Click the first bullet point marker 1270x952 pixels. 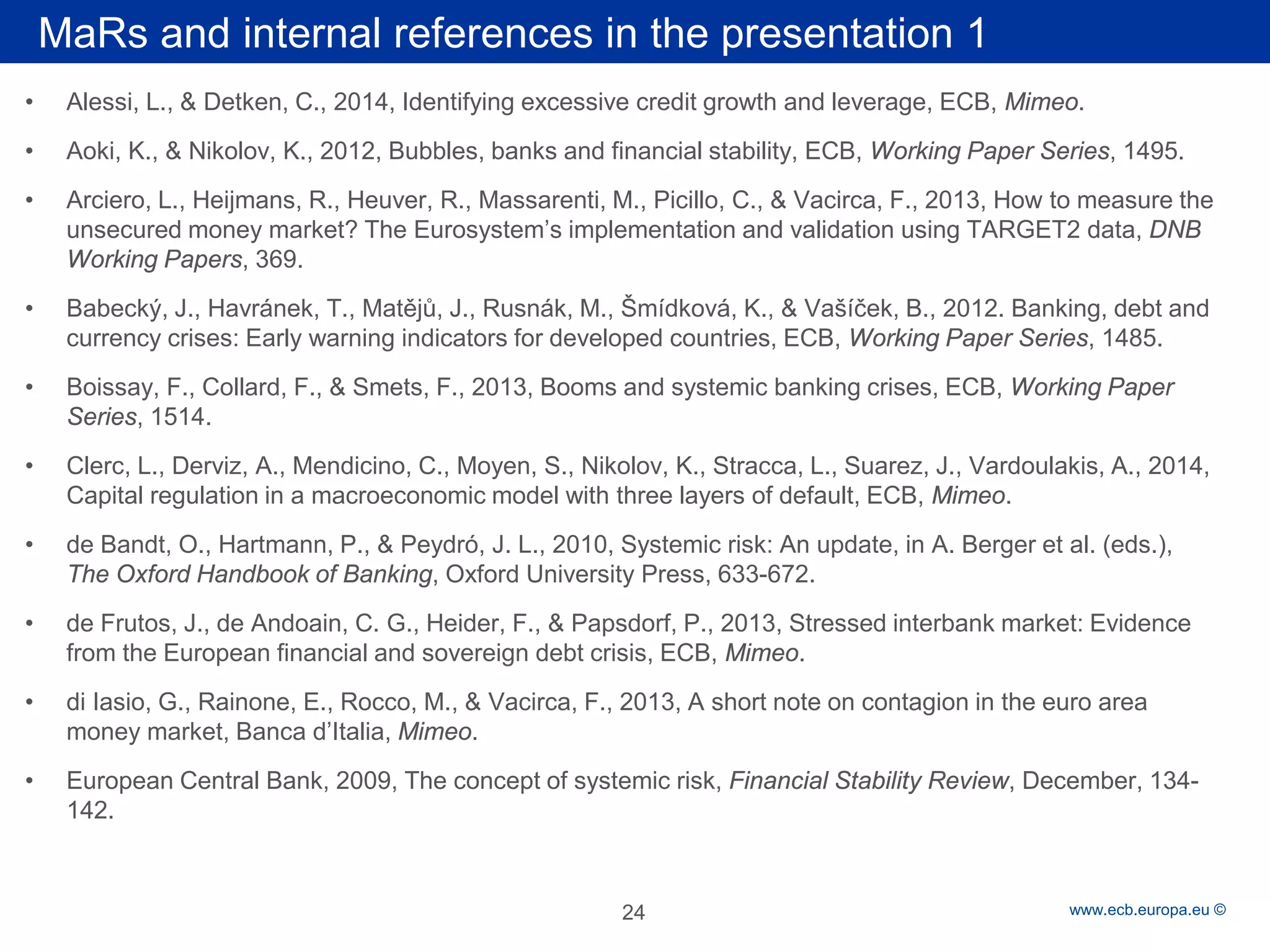tap(29, 102)
